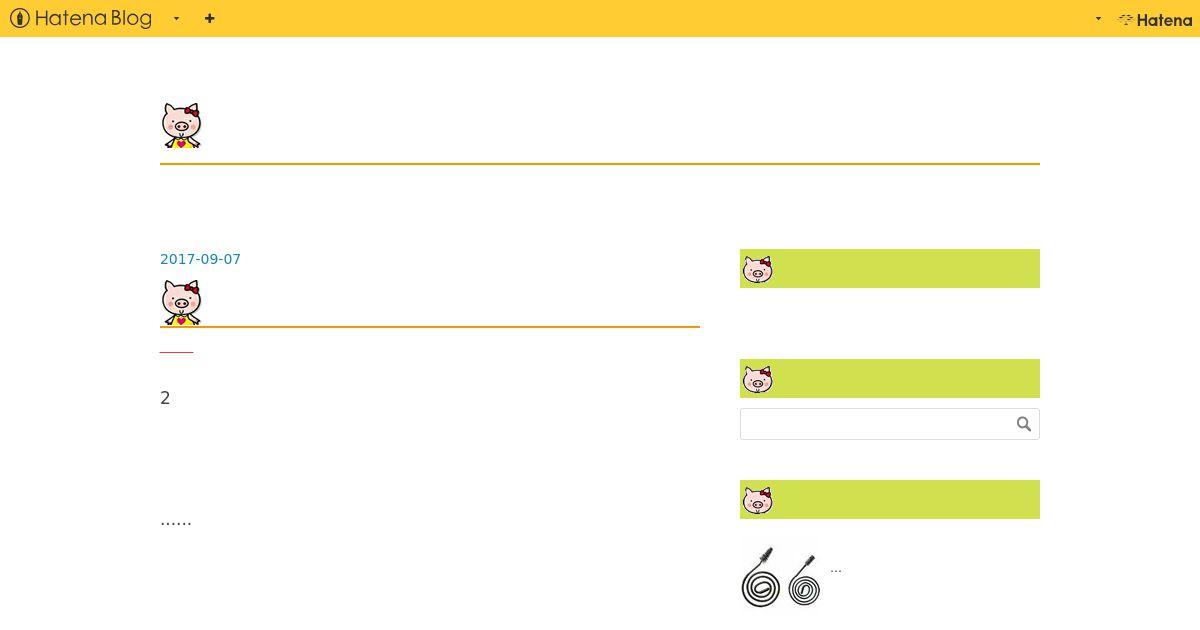Open the Hatena logo at top right

pos(1155,19)
